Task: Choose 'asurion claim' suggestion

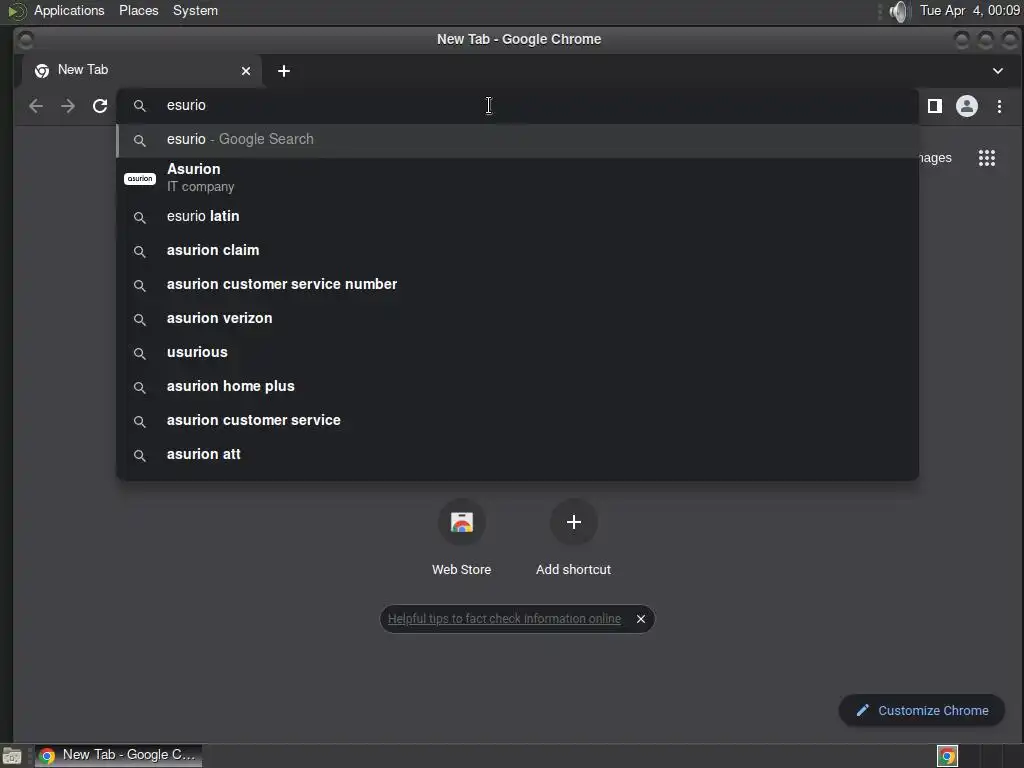Action: [x=517, y=250]
